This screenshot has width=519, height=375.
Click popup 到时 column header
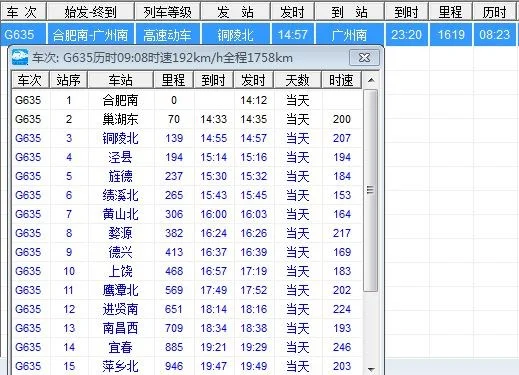tap(213, 80)
